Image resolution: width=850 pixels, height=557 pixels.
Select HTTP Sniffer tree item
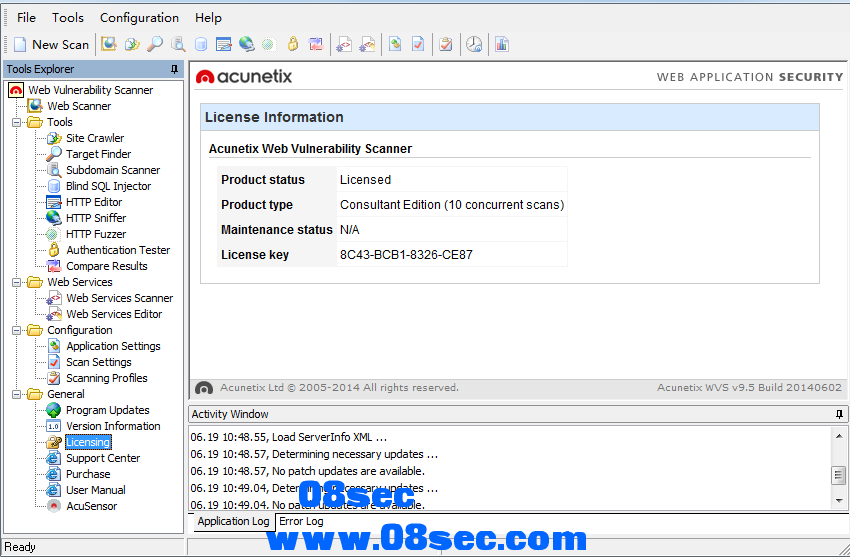[96, 218]
